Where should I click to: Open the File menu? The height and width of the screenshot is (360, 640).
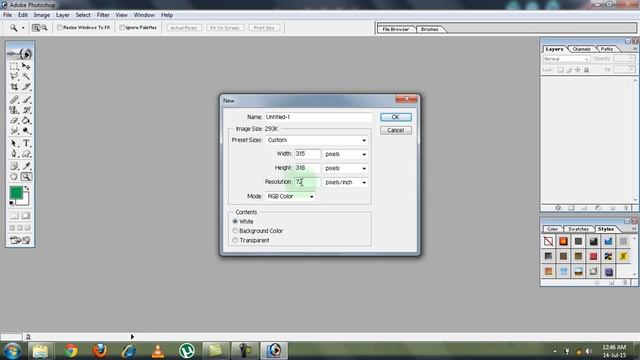coord(7,15)
